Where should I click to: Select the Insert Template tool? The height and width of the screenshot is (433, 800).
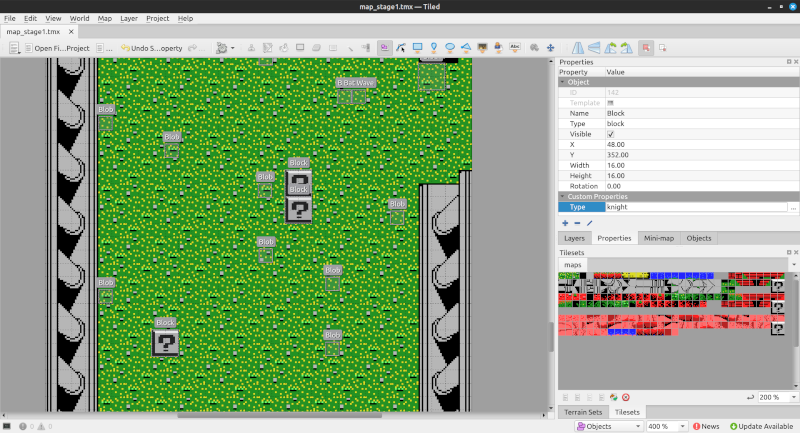[498, 48]
